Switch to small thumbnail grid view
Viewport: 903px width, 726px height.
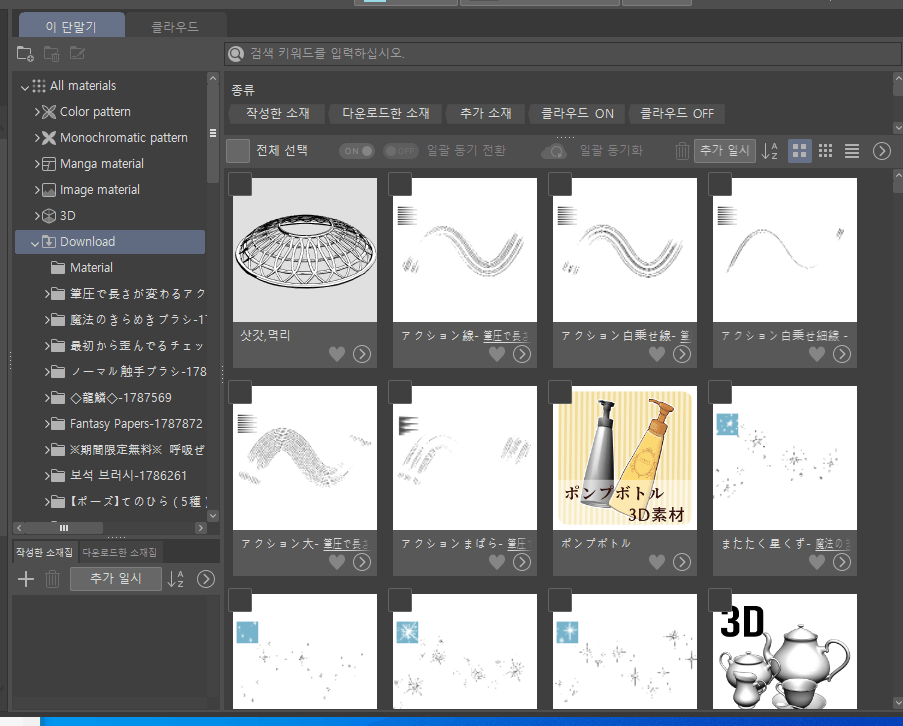[826, 151]
